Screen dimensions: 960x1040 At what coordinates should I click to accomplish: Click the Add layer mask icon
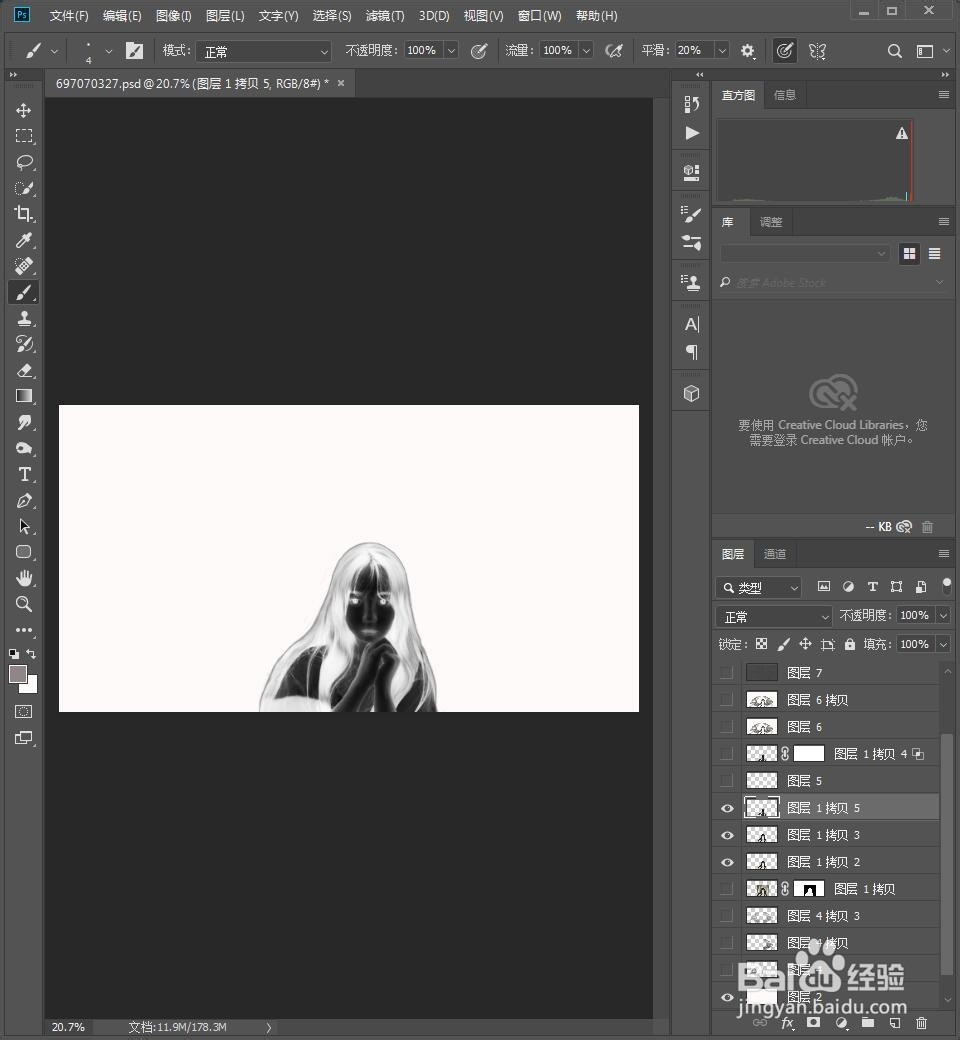[813, 1024]
